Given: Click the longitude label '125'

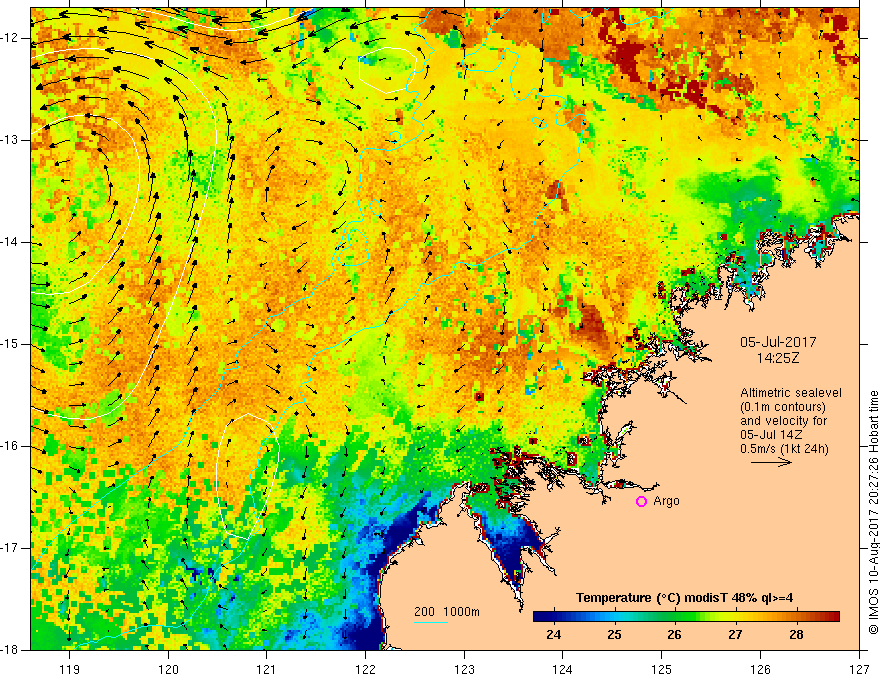Looking at the screenshot, I should (662, 669).
